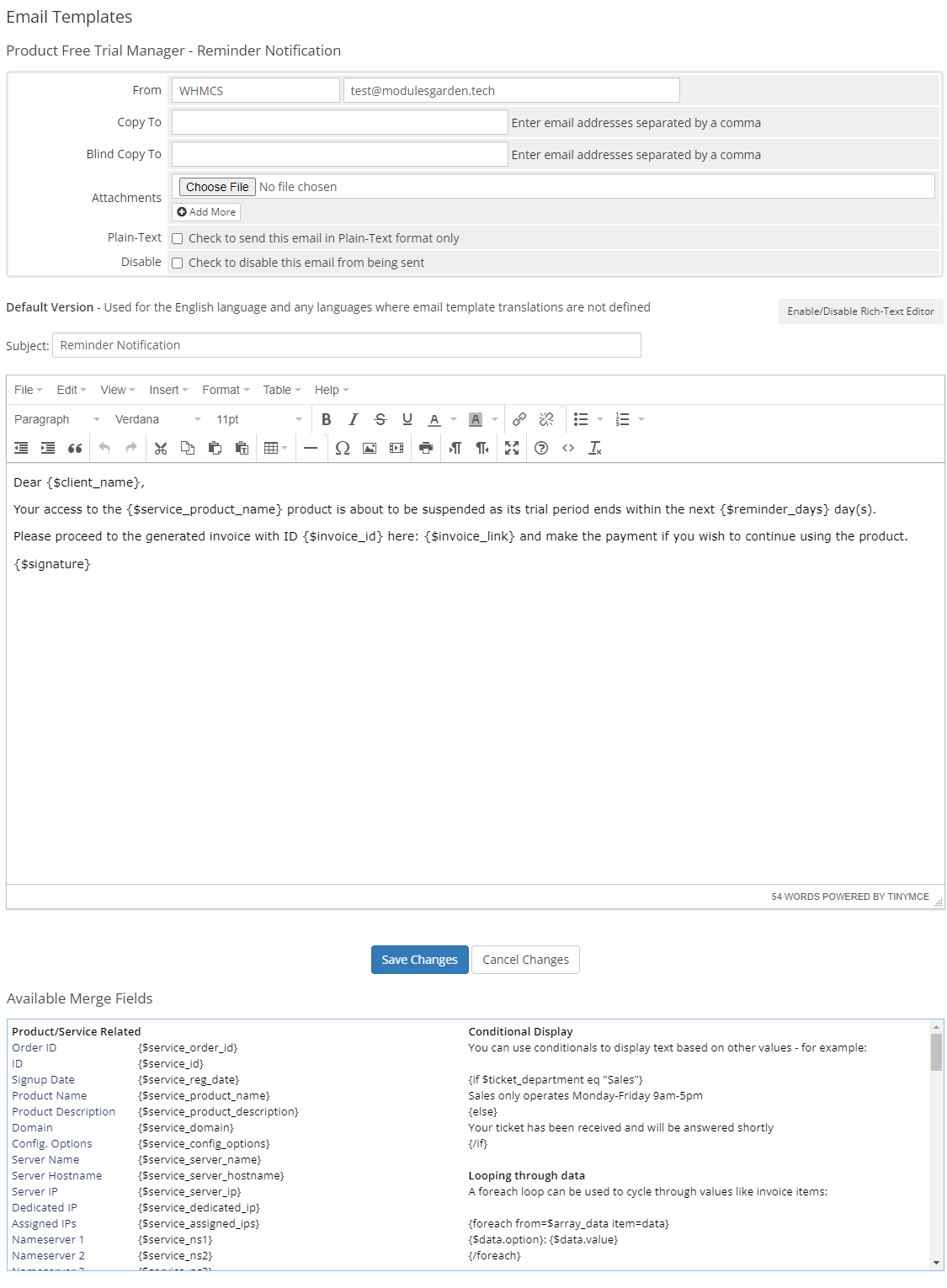Check the Disable email checkbox
The width and height of the screenshot is (947, 1288).
click(178, 263)
